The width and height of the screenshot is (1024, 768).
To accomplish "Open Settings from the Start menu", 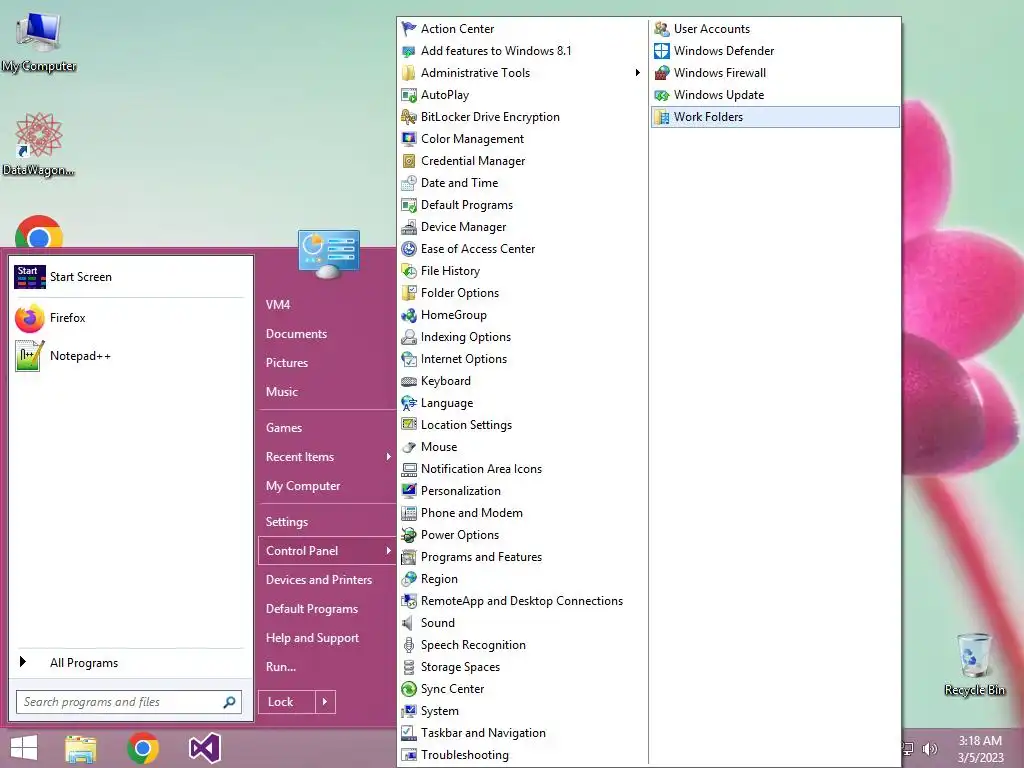I will click(327, 522).
